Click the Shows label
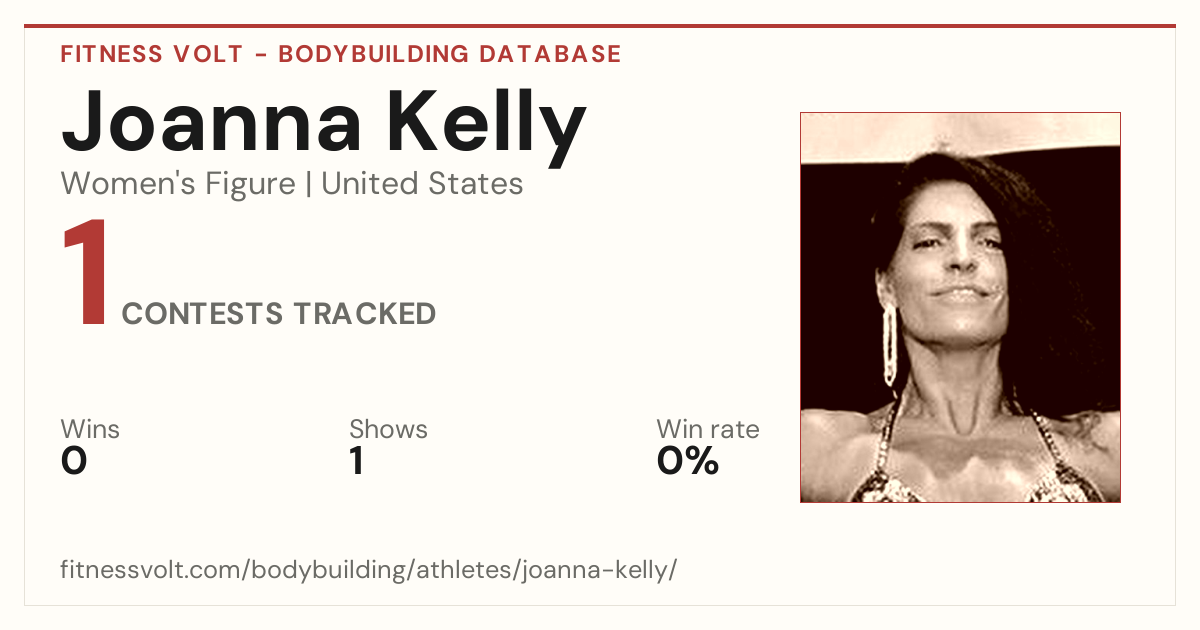The height and width of the screenshot is (630, 1200). (388, 430)
